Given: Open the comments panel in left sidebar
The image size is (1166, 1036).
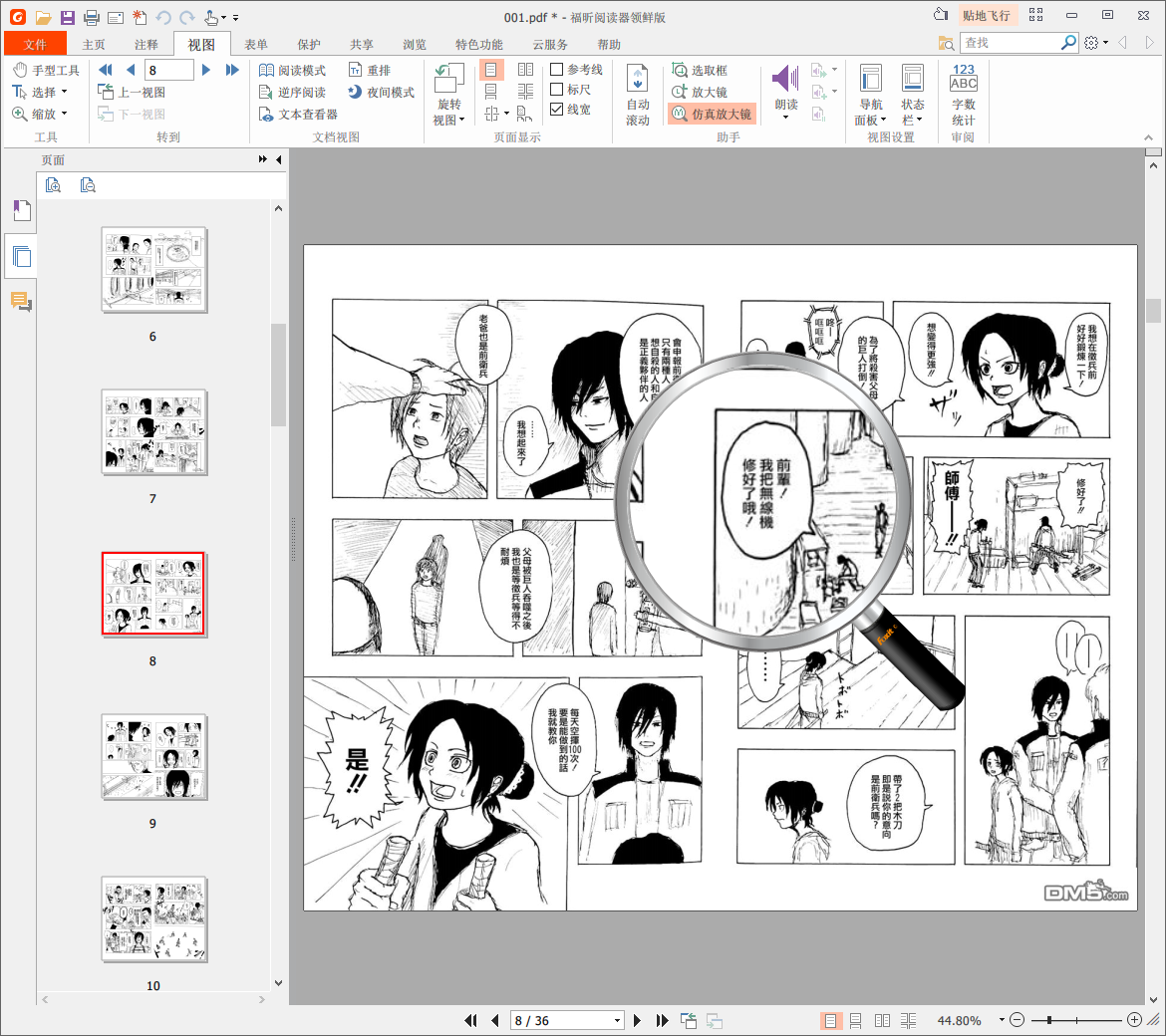Looking at the screenshot, I should [x=21, y=301].
